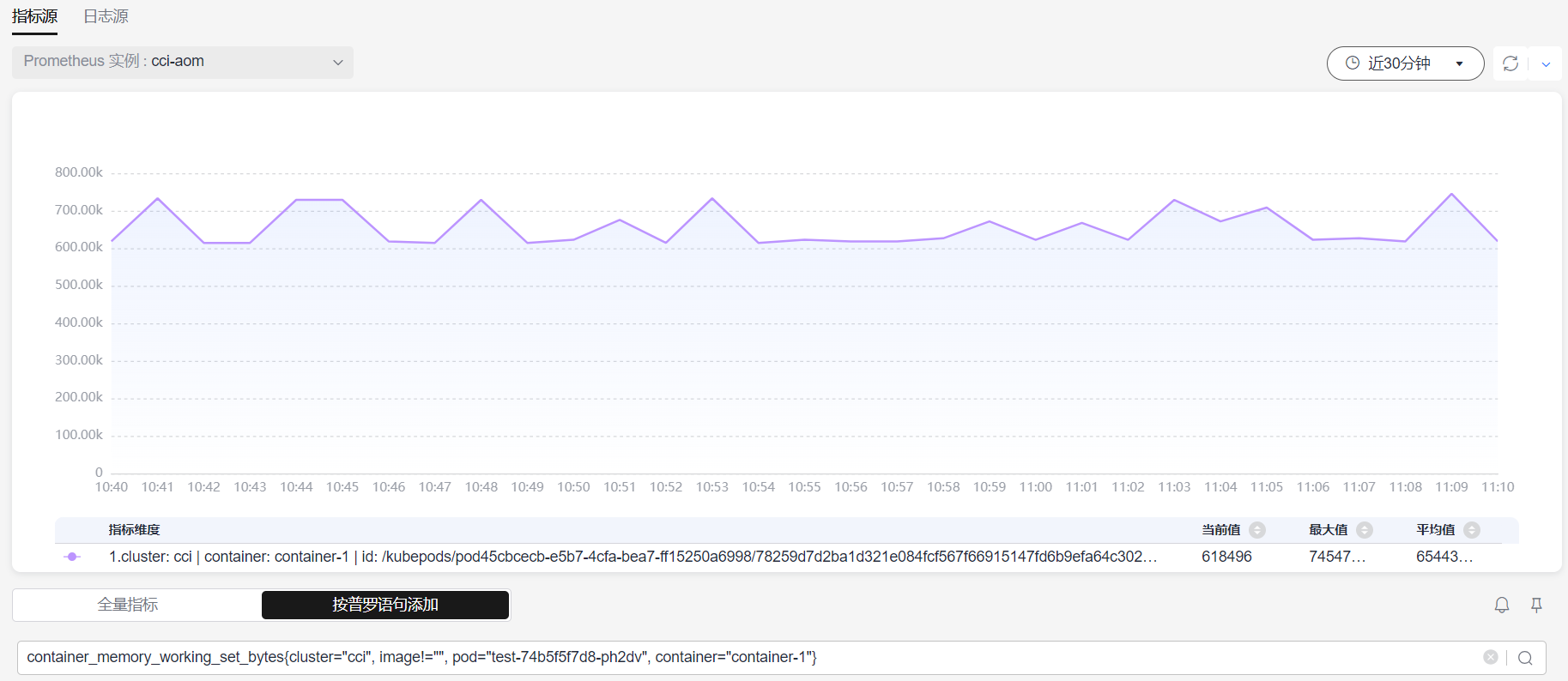Image resolution: width=1568 pixels, height=681 pixels.
Task: Click the 800.00k y-axis label
Action: 79,172
